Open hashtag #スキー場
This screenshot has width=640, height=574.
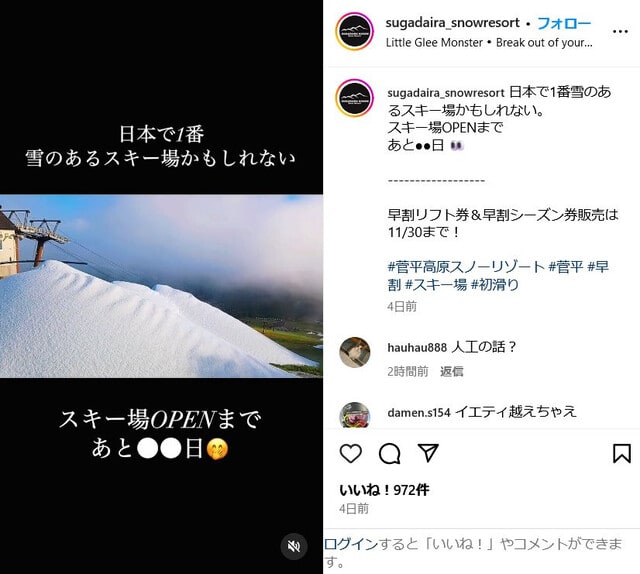click(x=436, y=285)
